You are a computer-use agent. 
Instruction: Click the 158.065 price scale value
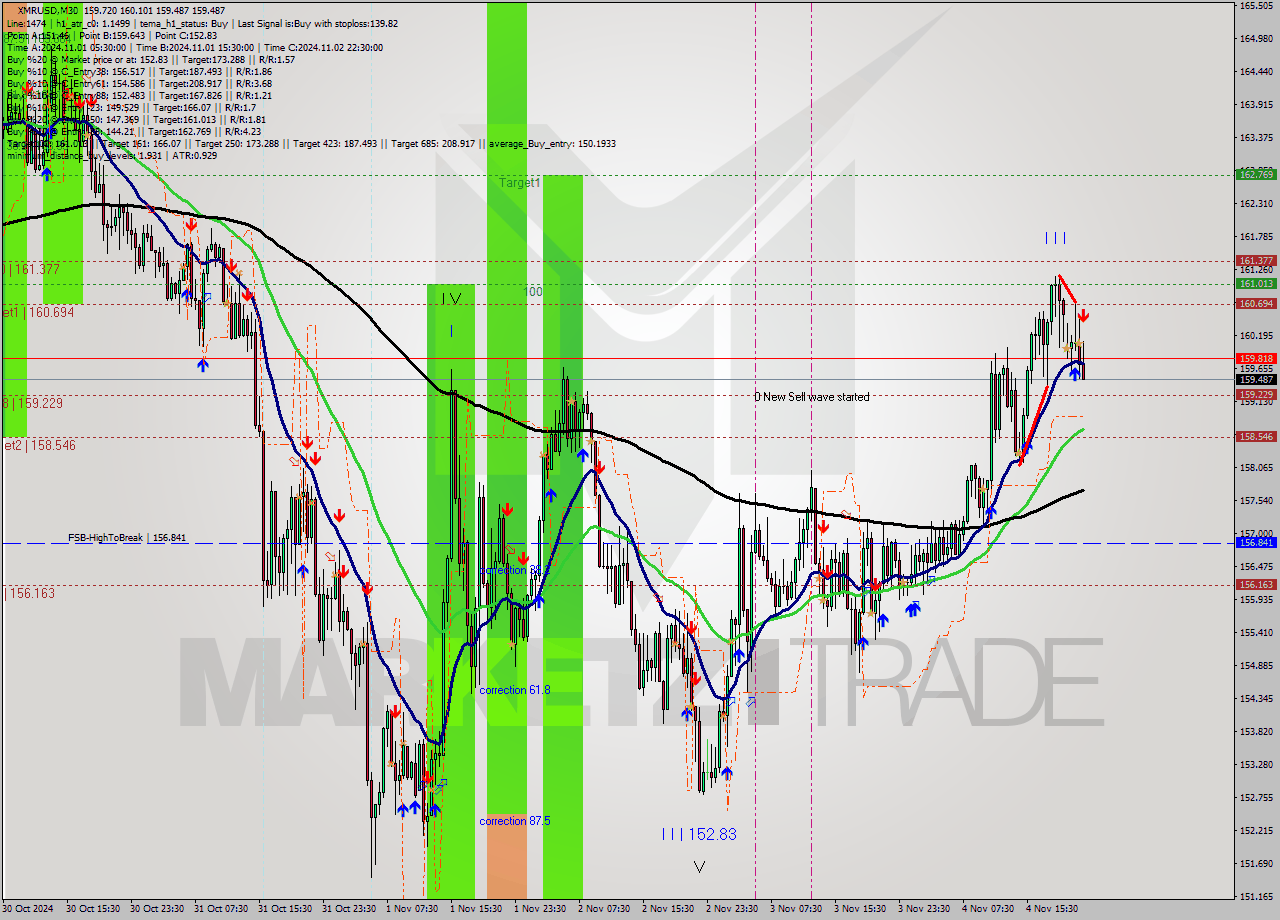[x=1256, y=467]
